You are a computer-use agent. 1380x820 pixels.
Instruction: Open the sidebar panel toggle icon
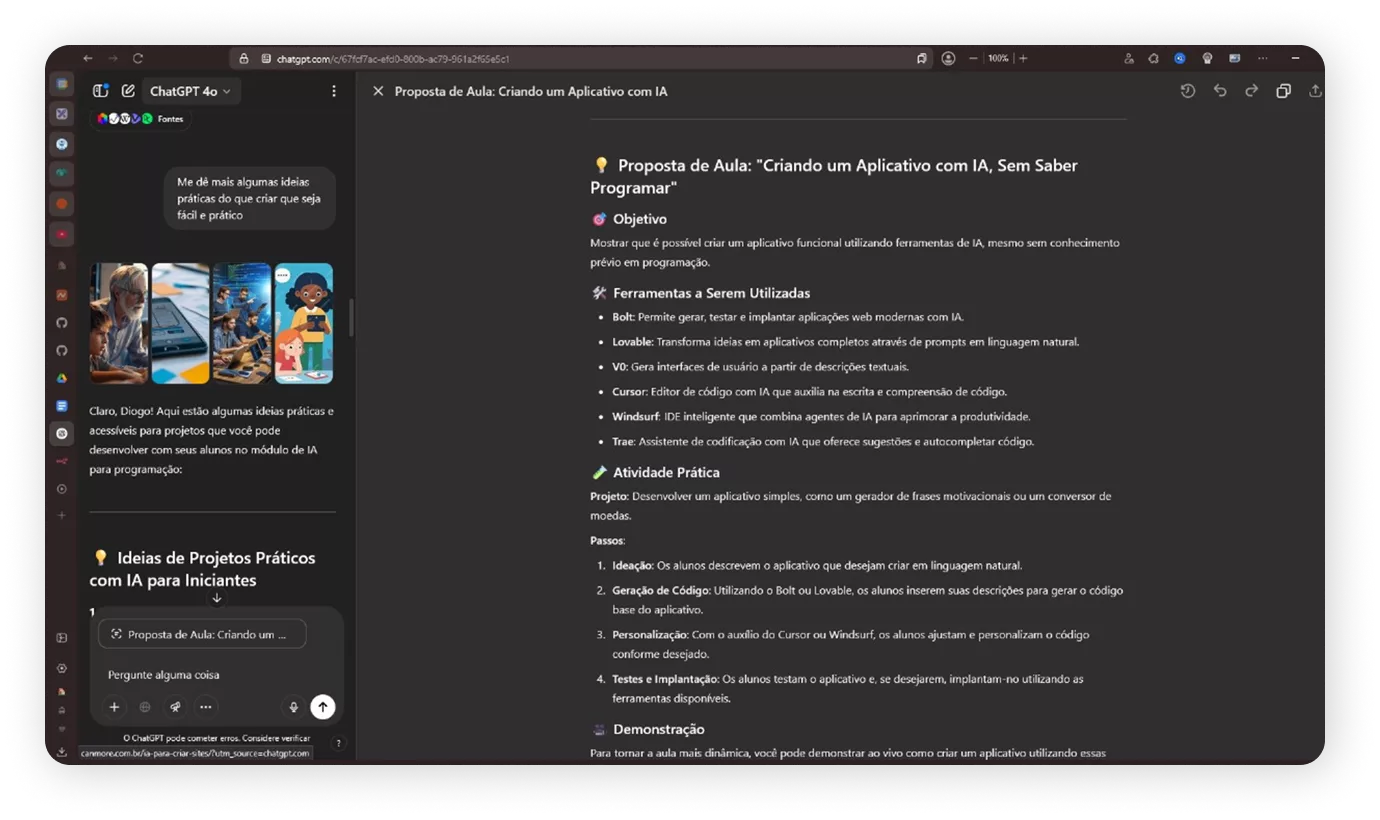(x=100, y=91)
